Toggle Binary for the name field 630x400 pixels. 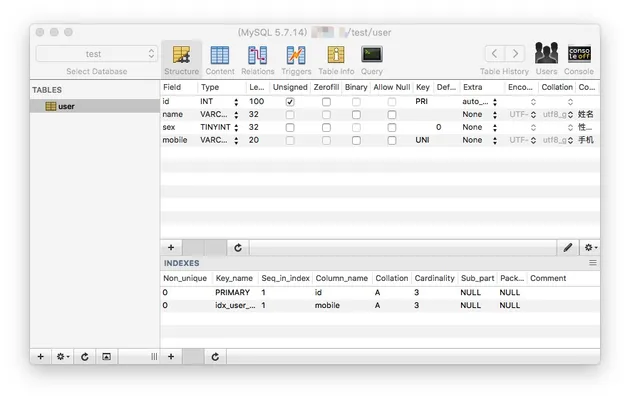tap(356, 115)
